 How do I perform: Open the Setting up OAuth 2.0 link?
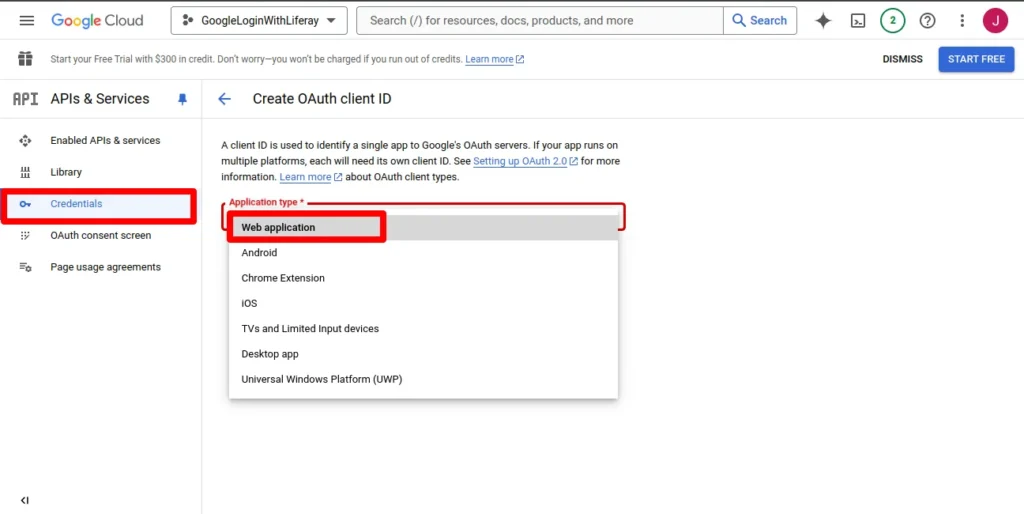[x=520, y=161]
